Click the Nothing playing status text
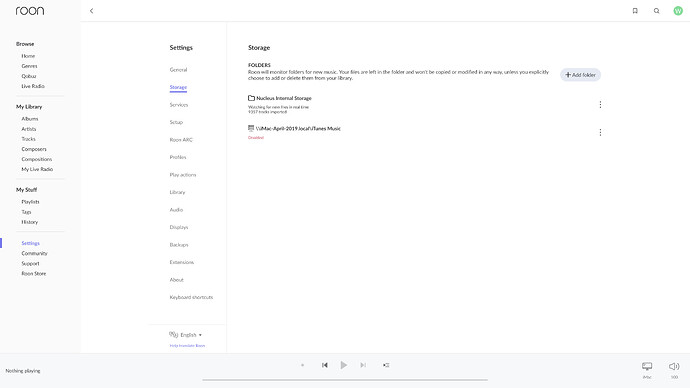690x388 pixels. click(x=23, y=371)
